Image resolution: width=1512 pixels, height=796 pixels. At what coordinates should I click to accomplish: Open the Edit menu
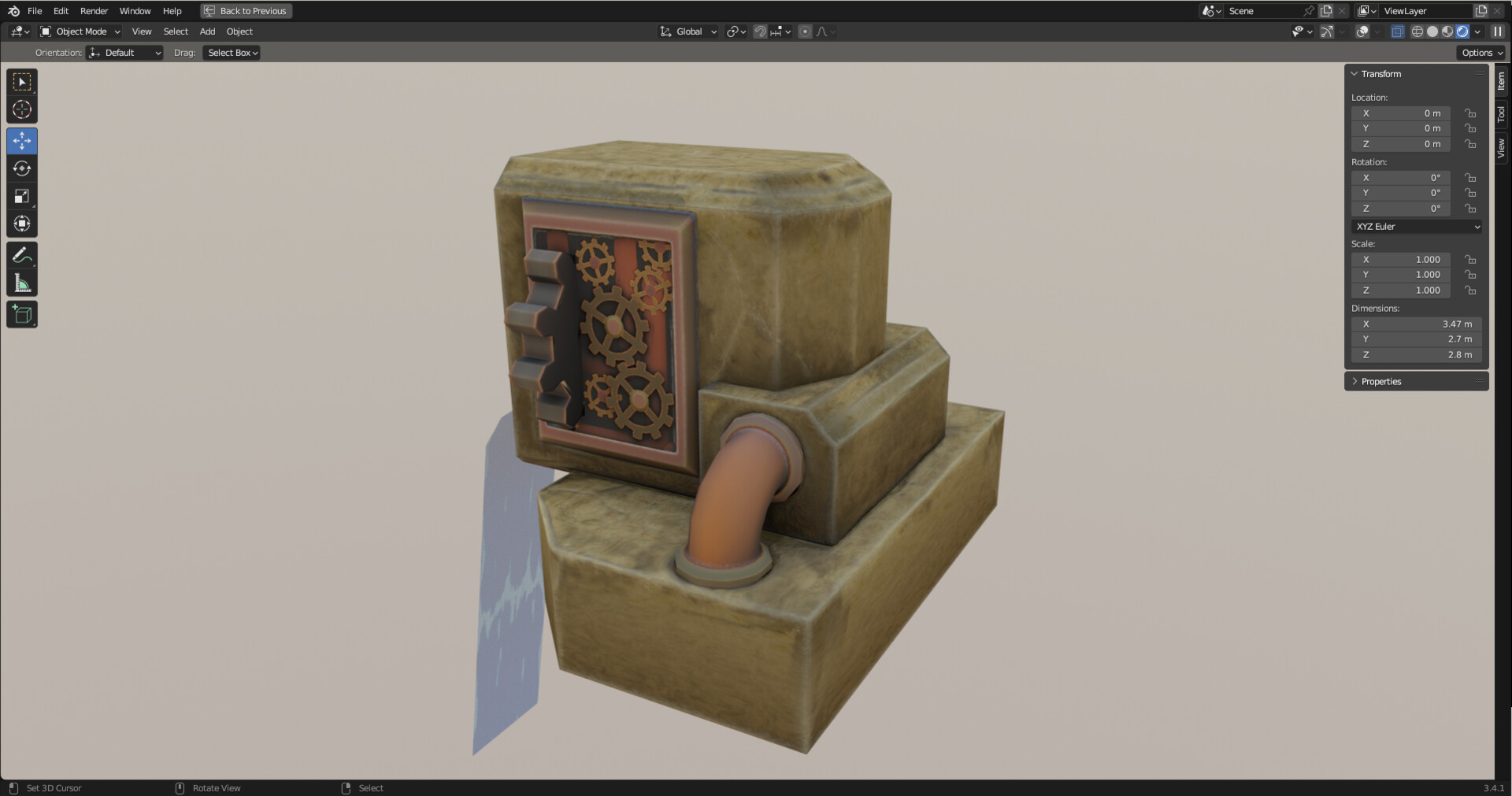61,11
